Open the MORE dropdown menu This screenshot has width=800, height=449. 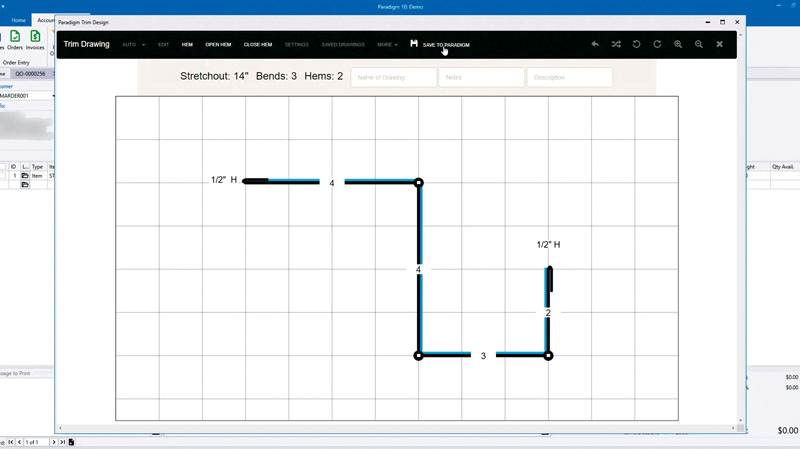click(x=387, y=44)
